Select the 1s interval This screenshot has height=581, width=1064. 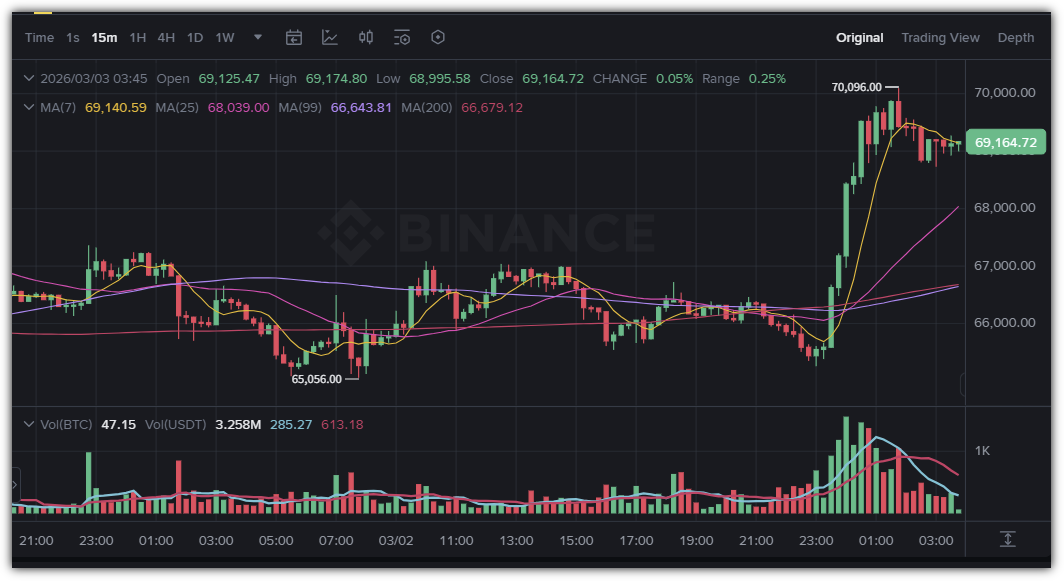[73, 38]
